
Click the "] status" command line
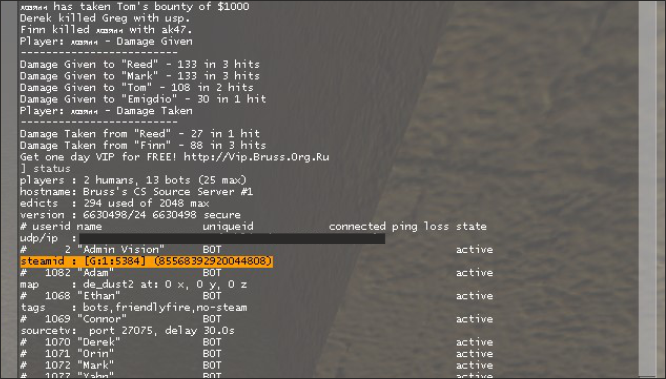[45, 169]
